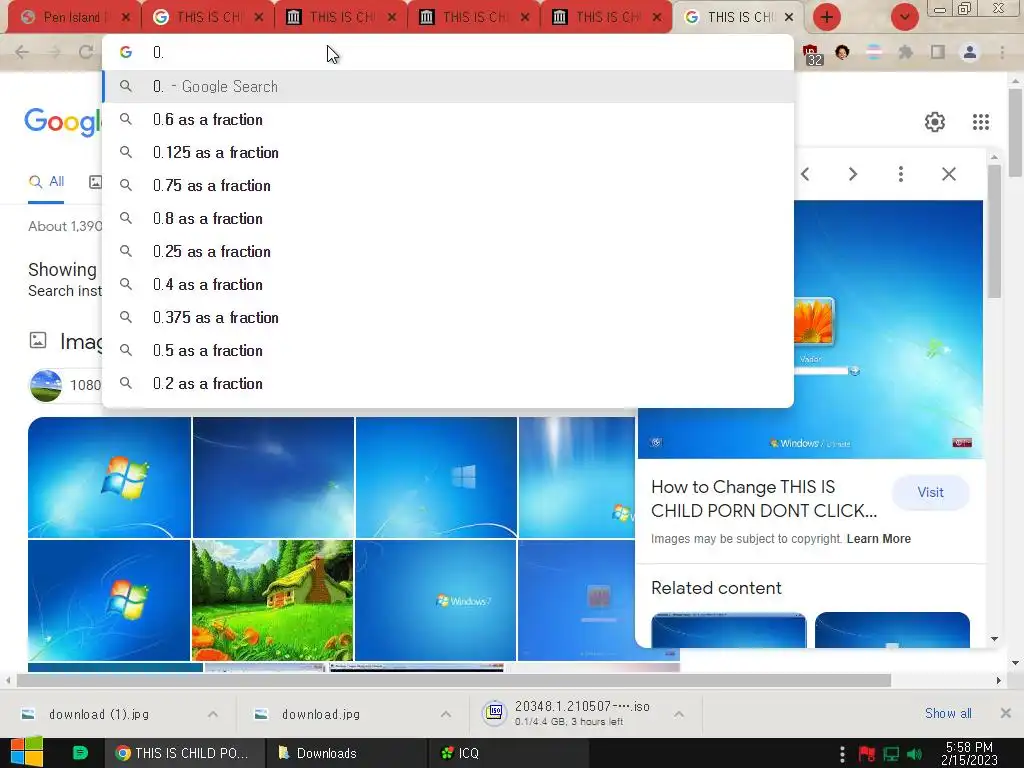Select the All search results tab

(46, 182)
